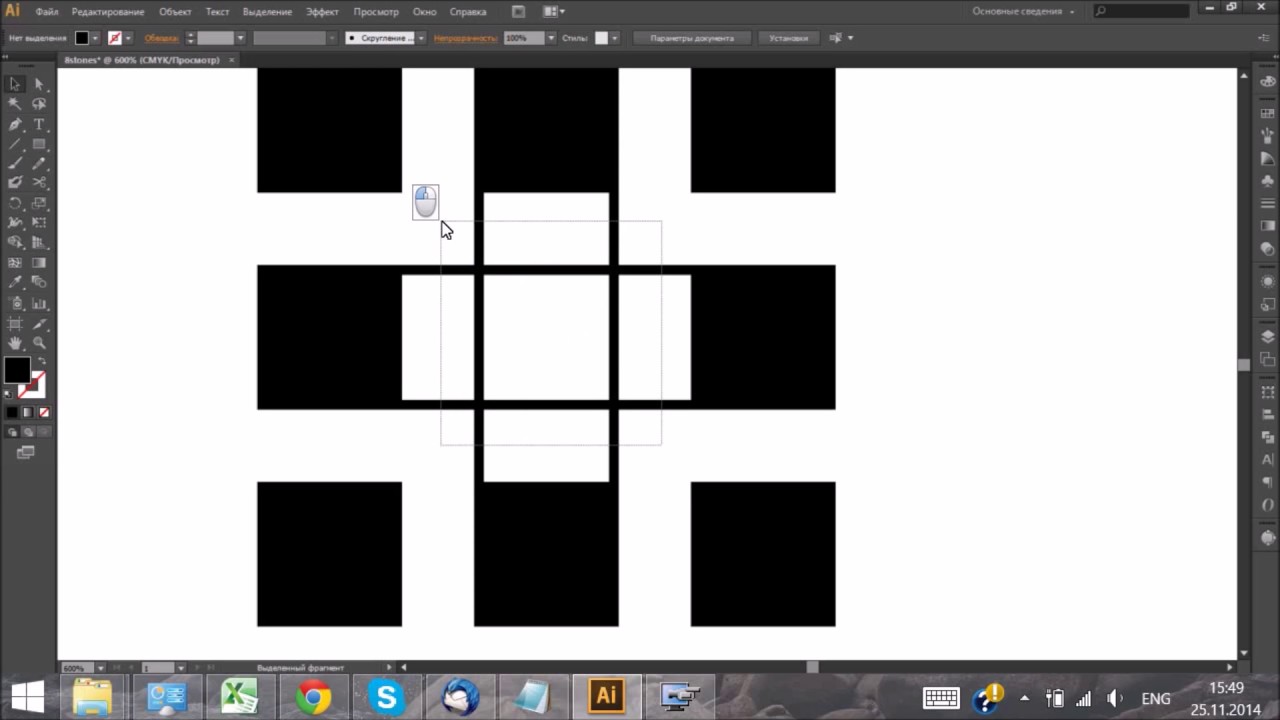Viewport: 1280px width, 720px height.
Task: Select the Magic Wand tool
Action: tap(15, 104)
